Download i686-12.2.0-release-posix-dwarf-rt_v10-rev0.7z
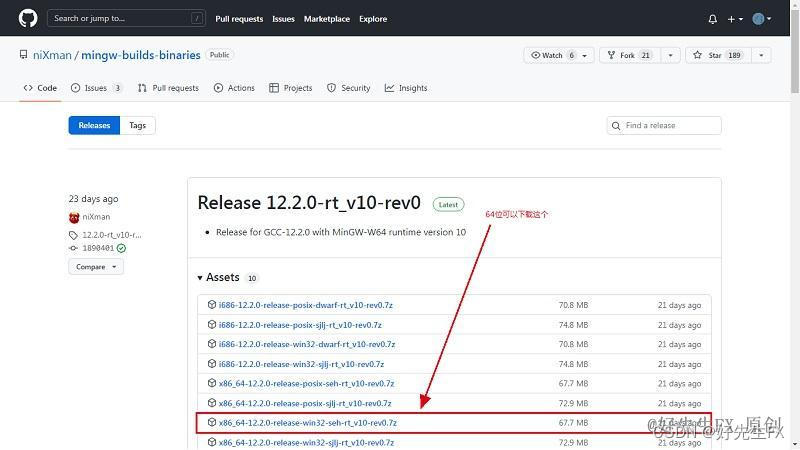This screenshot has height=450, width=800. click(x=306, y=305)
